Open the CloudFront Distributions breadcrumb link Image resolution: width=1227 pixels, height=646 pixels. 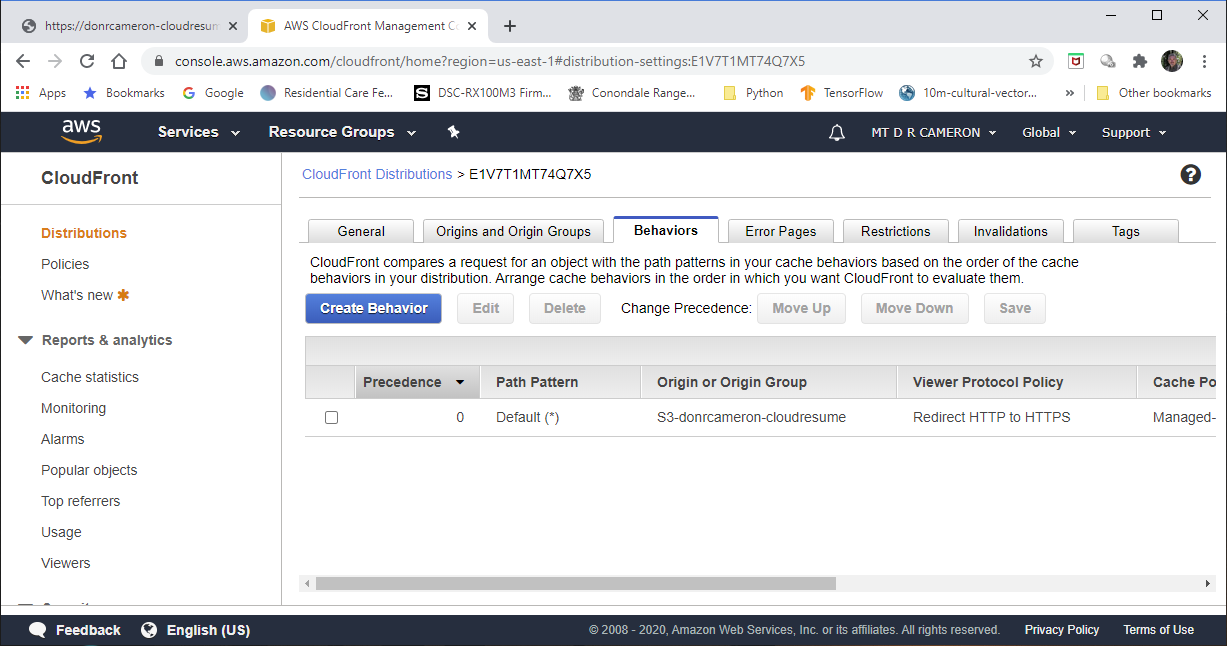click(377, 174)
